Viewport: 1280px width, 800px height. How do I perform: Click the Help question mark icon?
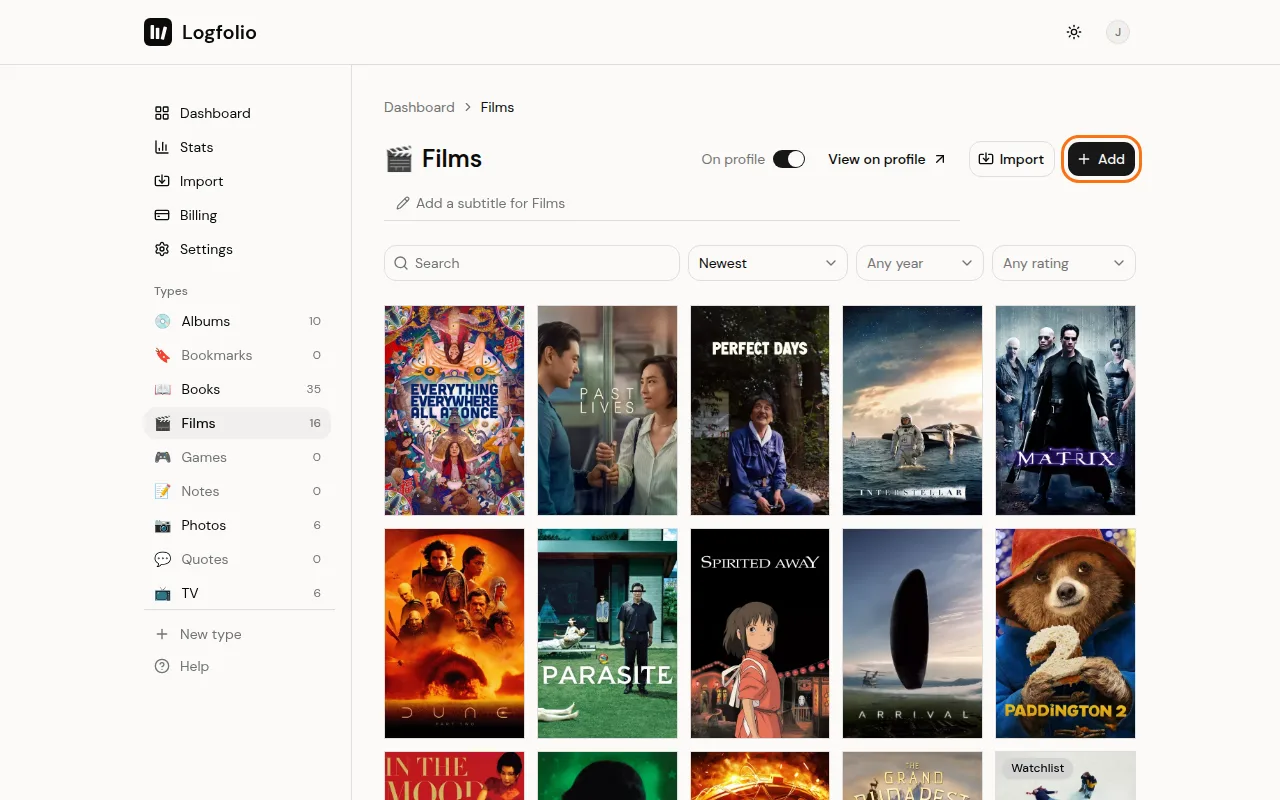[162, 666]
